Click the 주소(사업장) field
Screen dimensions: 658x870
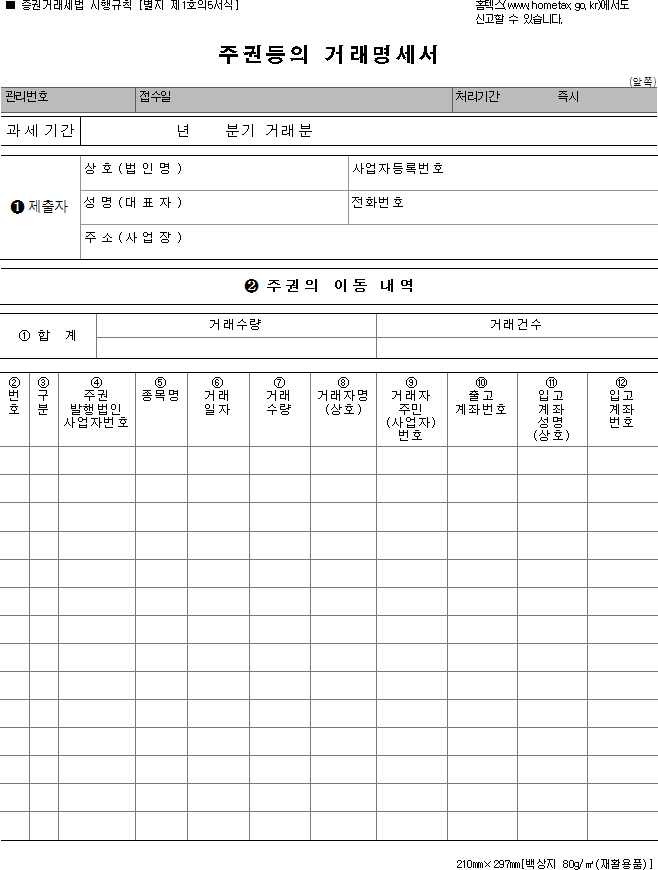(x=370, y=242)
